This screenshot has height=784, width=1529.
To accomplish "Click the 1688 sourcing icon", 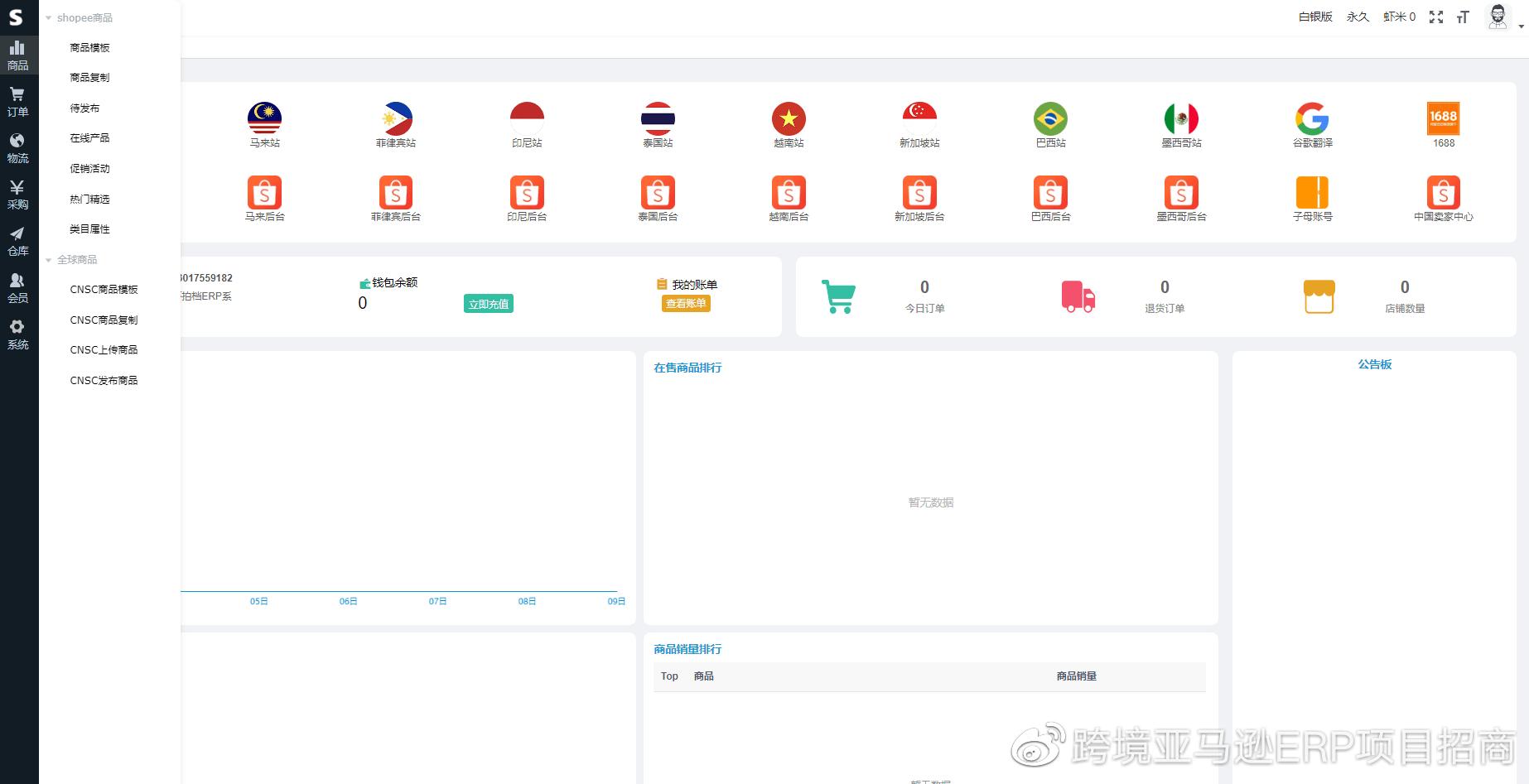I will [x=1443, y=119].
